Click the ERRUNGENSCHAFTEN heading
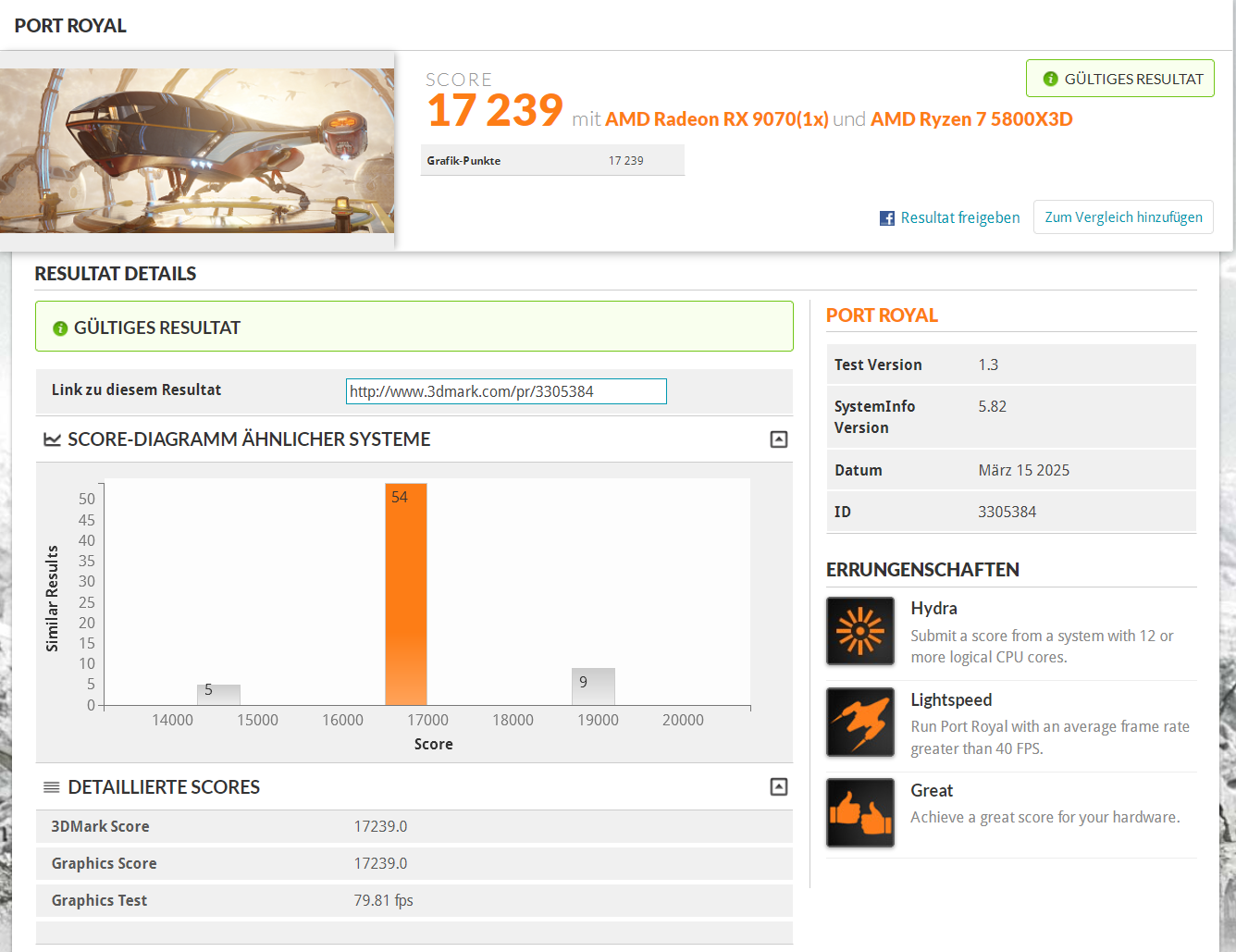 click(x=922, y=570)
